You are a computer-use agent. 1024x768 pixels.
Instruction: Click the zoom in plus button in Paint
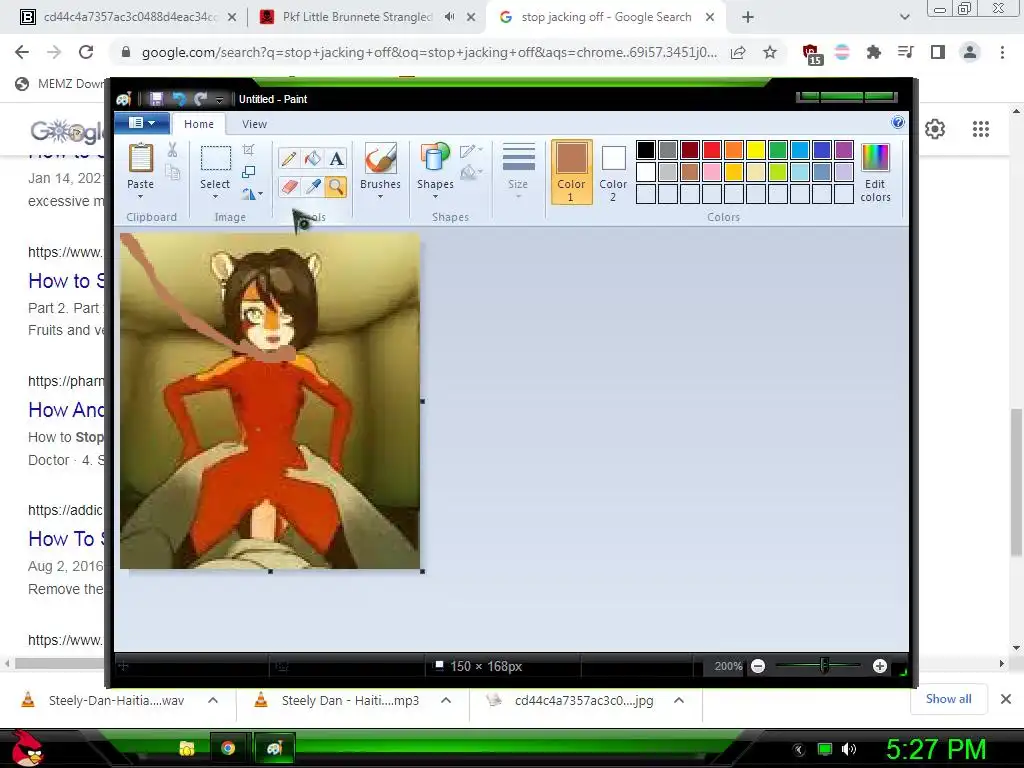[x=880, y=666]
